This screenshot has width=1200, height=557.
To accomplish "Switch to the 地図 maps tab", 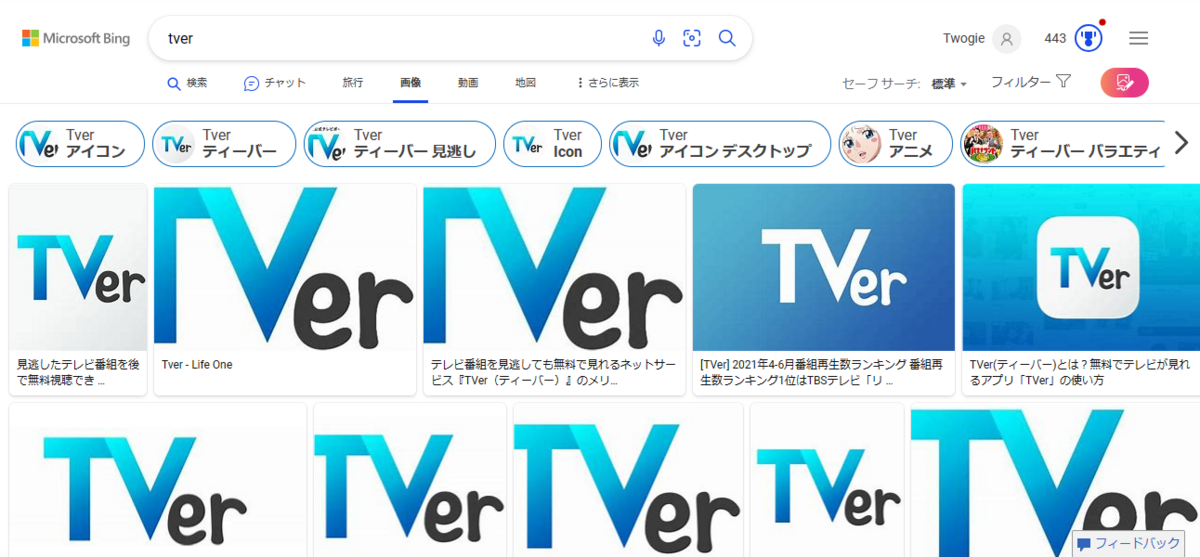I will click(x=525, y=83).
